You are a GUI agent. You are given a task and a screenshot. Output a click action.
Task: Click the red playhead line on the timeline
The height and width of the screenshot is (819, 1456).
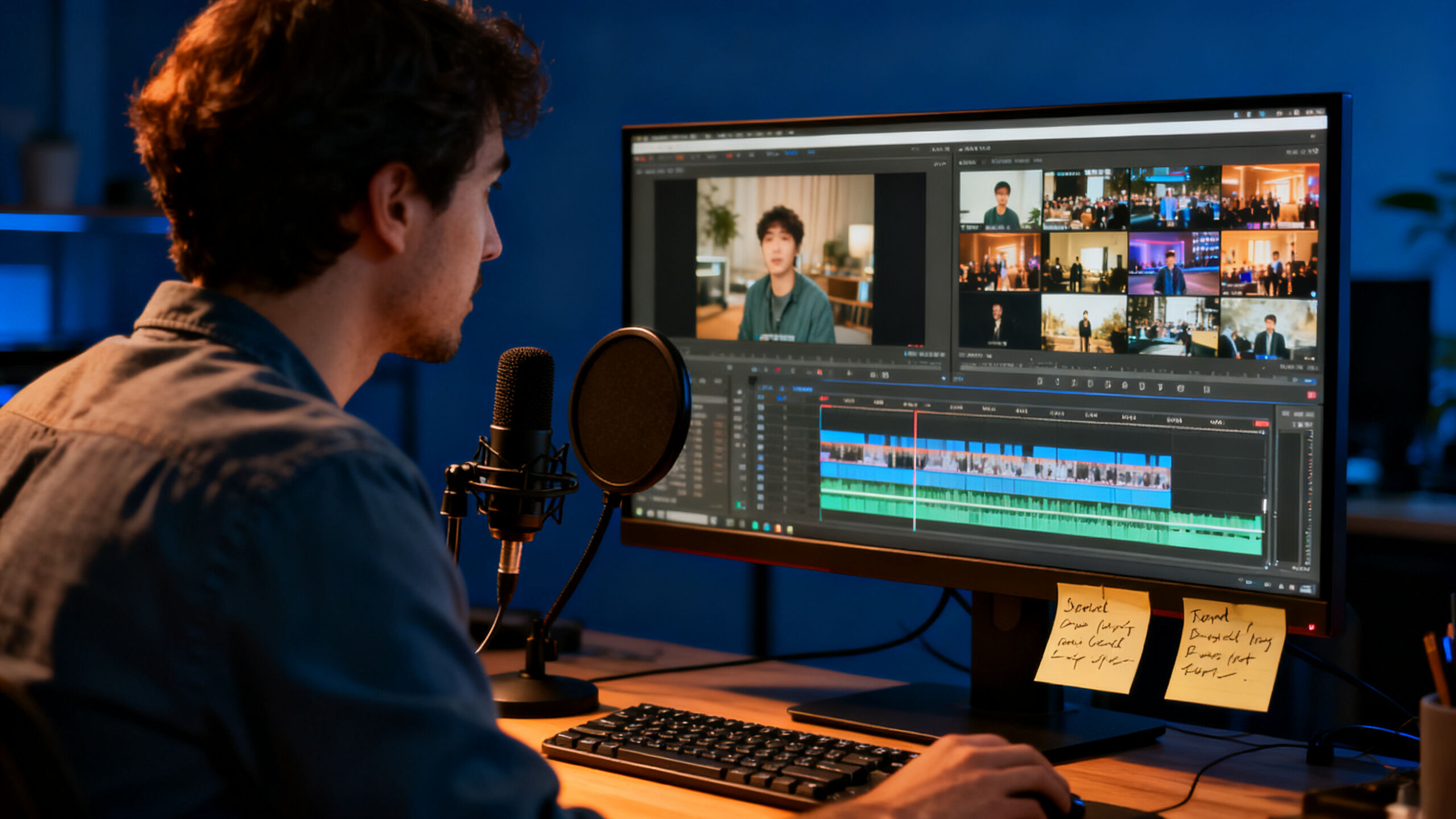coord(915,471)
